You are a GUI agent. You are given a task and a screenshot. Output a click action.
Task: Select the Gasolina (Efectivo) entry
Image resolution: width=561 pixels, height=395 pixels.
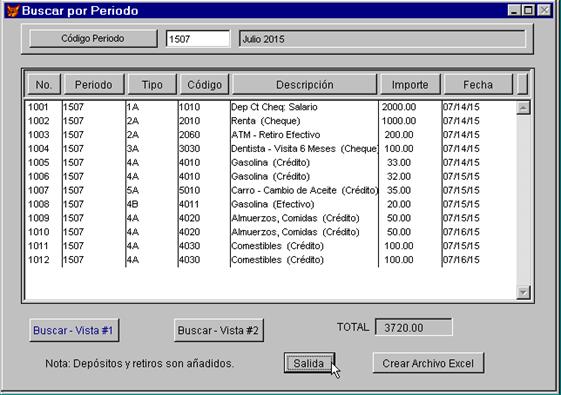[x=273, y=204]
